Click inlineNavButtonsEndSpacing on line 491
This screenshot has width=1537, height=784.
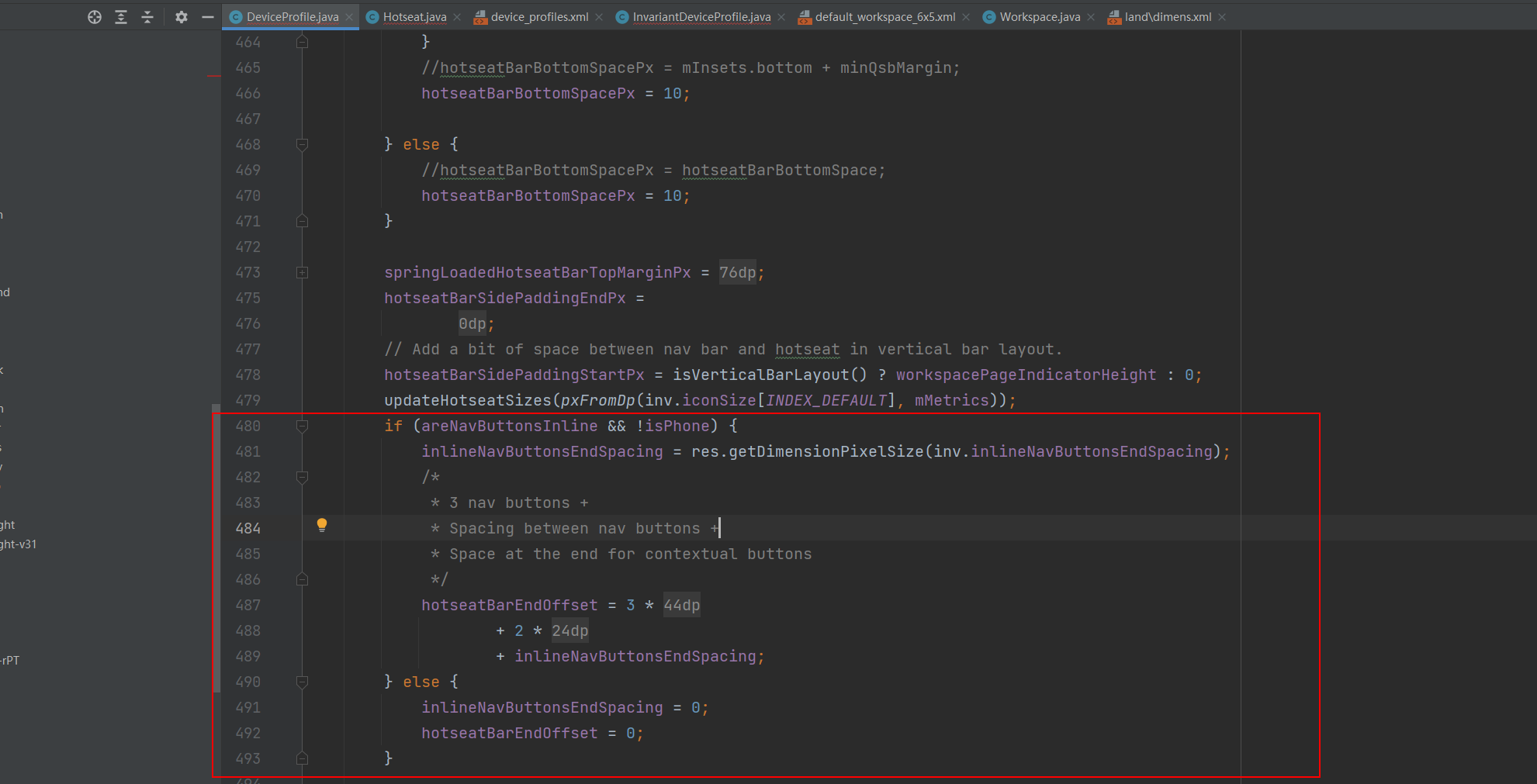point(542,707)
